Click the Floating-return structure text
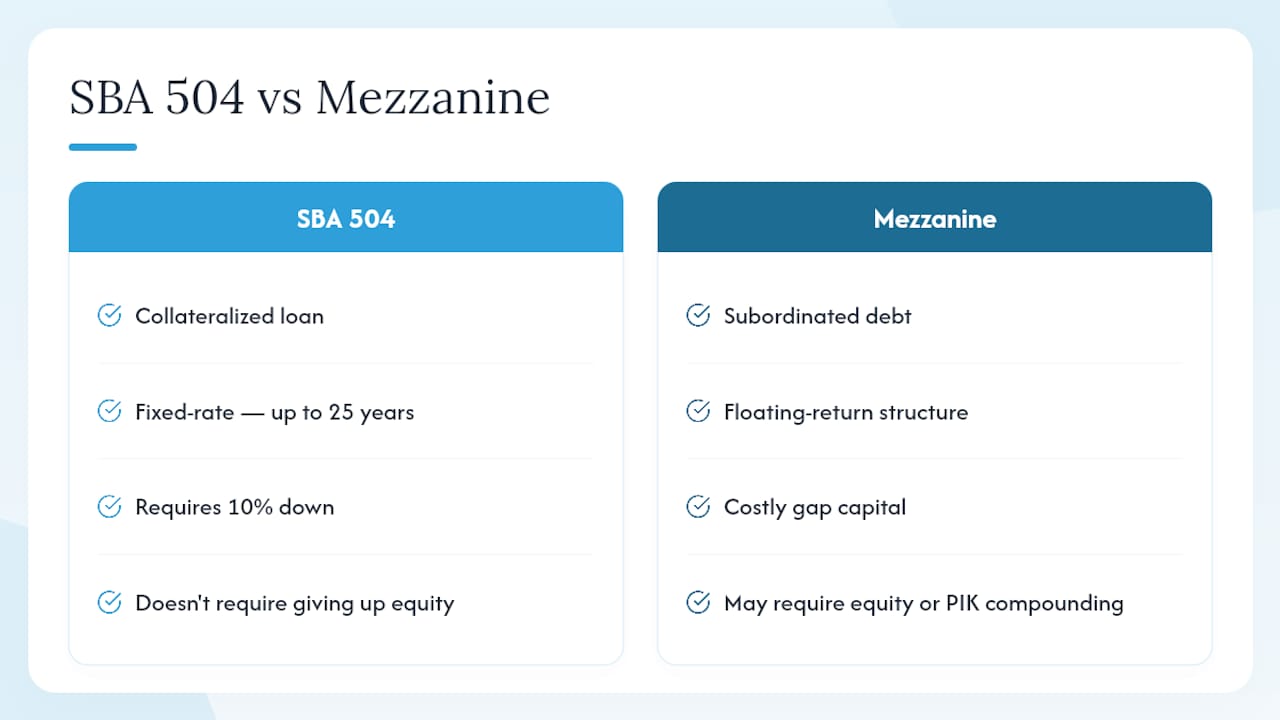1280x720 pixels. pos(846,412)
